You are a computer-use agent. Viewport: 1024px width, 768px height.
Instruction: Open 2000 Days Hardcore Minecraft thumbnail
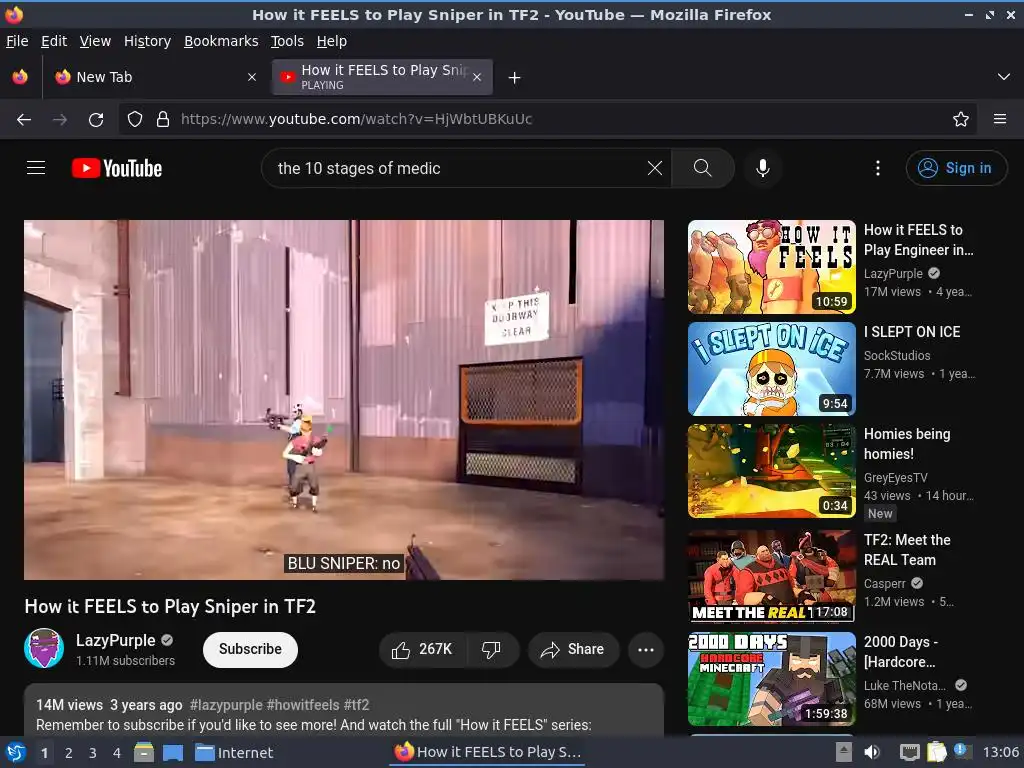771,679
